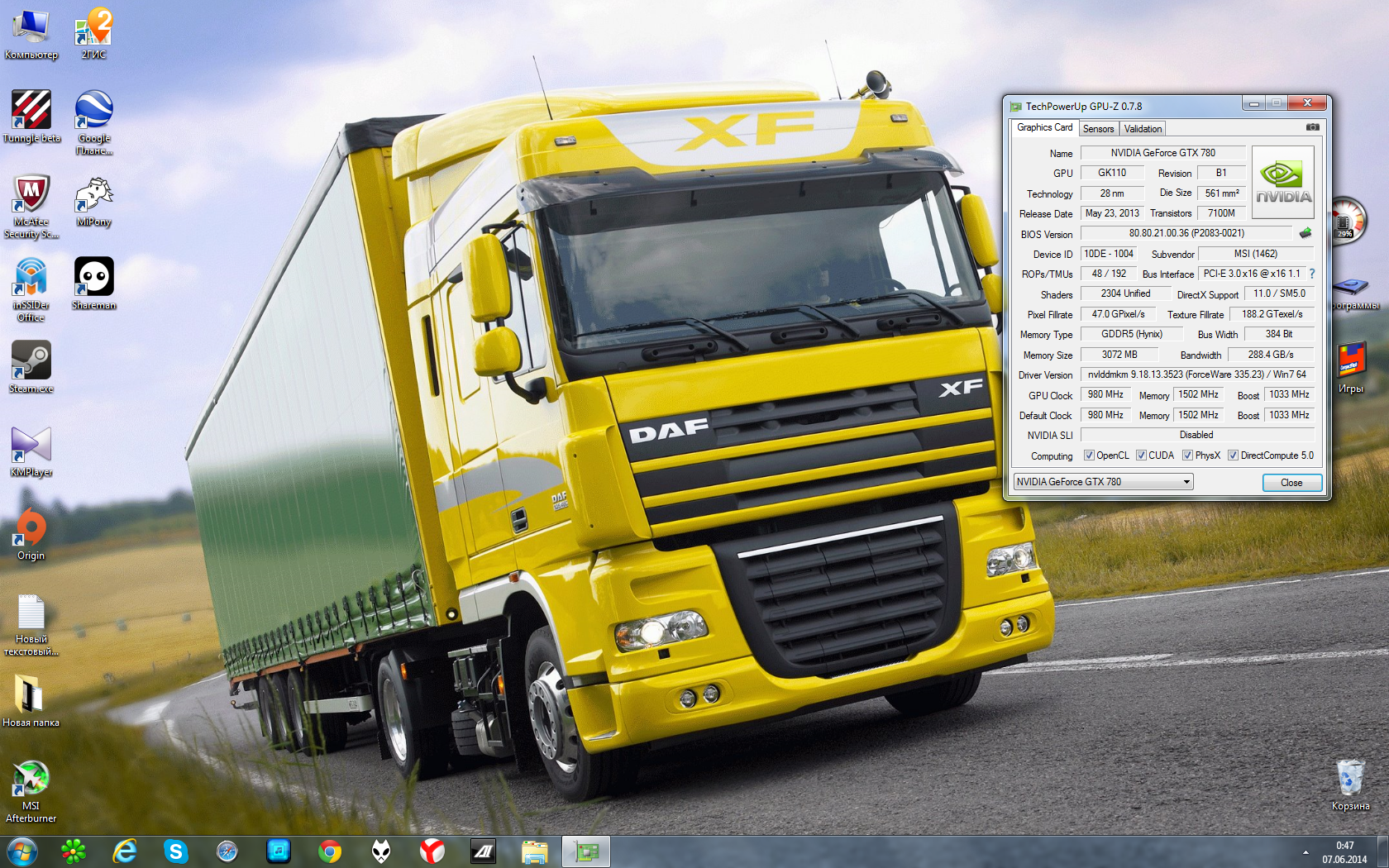
Task: Open Windows Explorer from the taskbar
Action: coord(535,851)
